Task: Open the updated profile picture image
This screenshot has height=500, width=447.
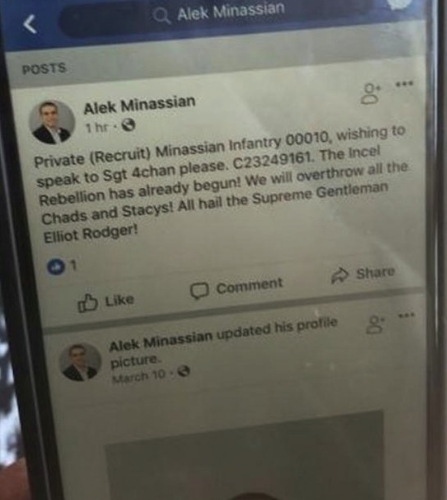Action: point(244,456)
